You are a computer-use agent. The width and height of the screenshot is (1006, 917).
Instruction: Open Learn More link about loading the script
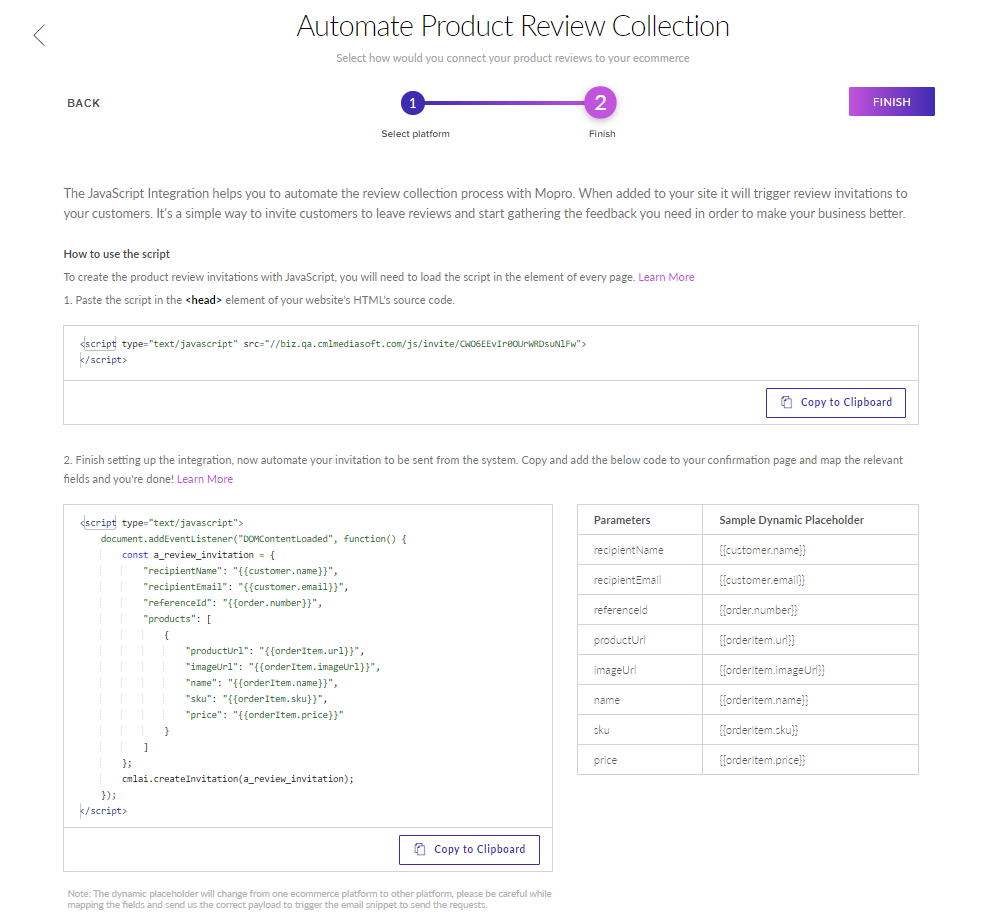(666, 277)
